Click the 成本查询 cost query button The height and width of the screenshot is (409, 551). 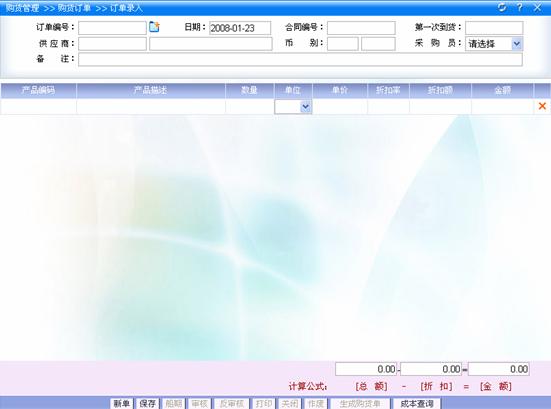[416, 403]
